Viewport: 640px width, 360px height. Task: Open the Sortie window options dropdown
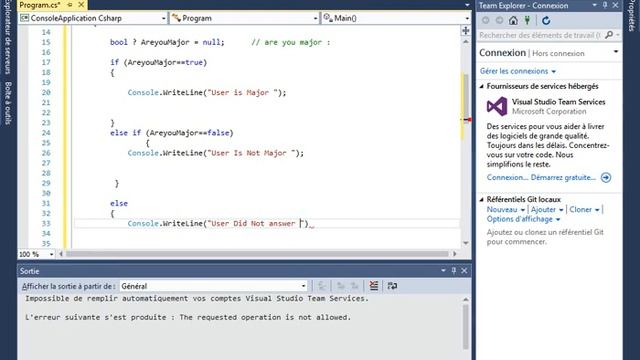tap(443, 271)
